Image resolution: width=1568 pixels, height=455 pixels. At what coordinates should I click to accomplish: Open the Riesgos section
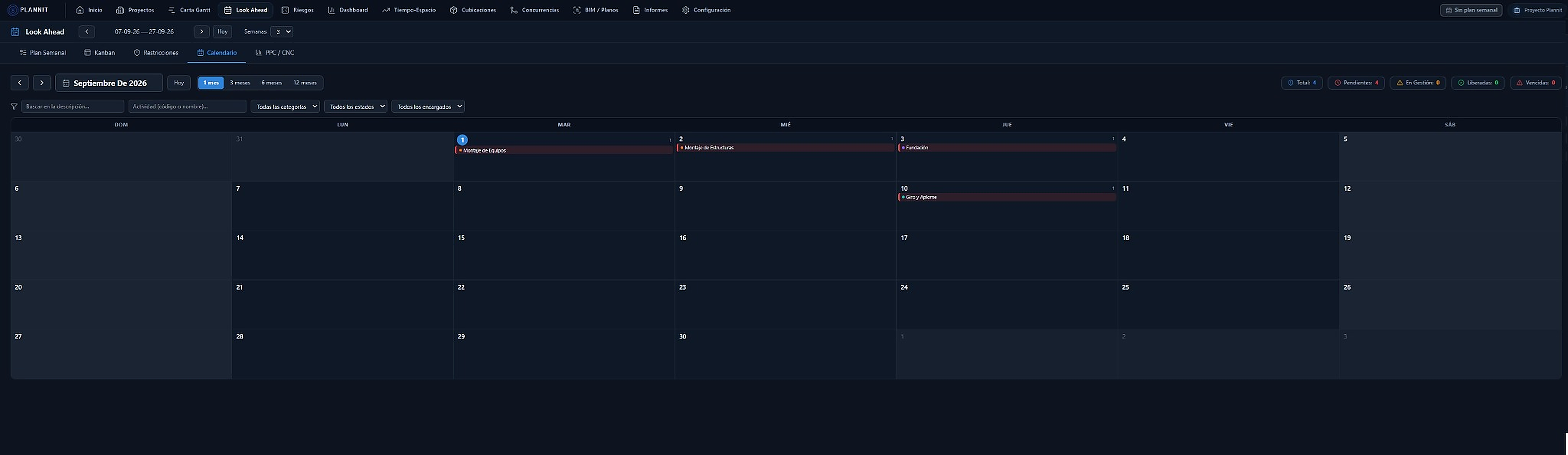pyautogui.click(x=298, y=10)
